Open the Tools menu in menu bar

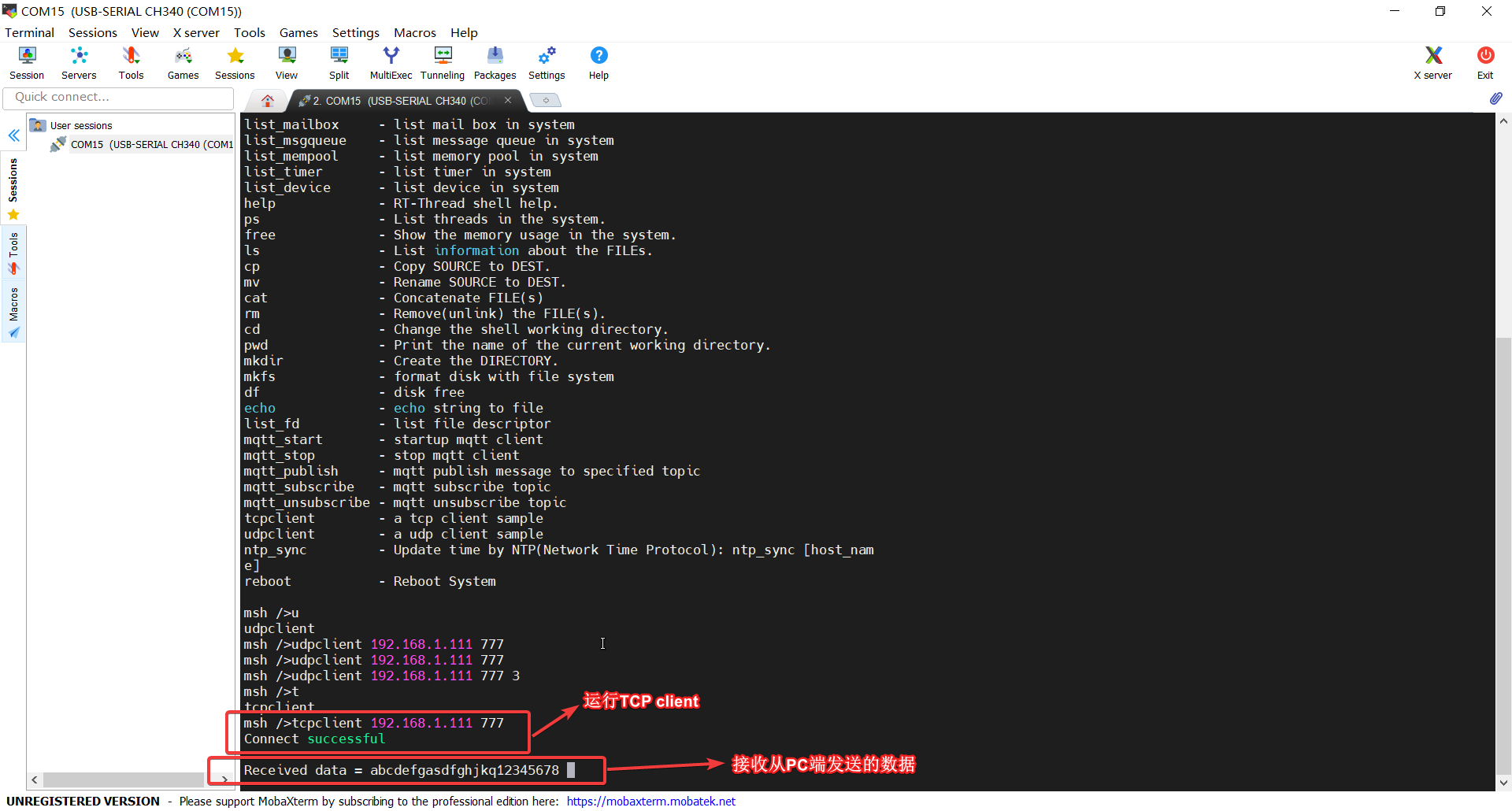click(249, 32)
